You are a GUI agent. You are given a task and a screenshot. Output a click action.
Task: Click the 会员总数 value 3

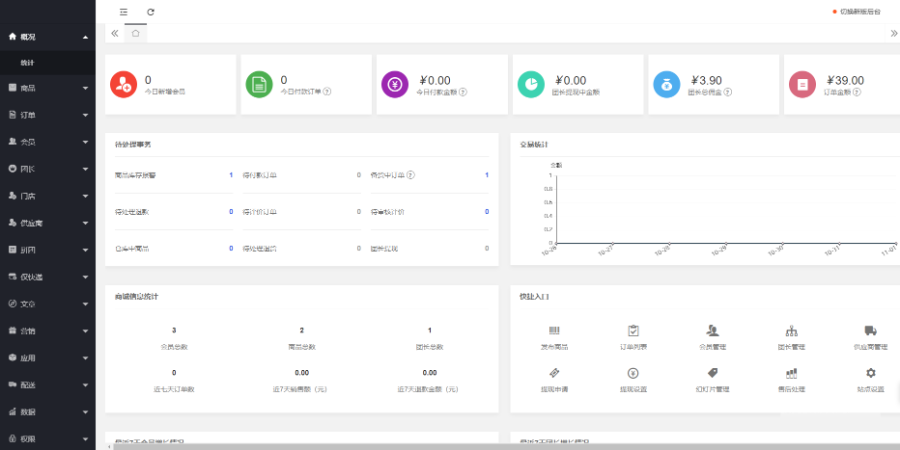(174, 331)
